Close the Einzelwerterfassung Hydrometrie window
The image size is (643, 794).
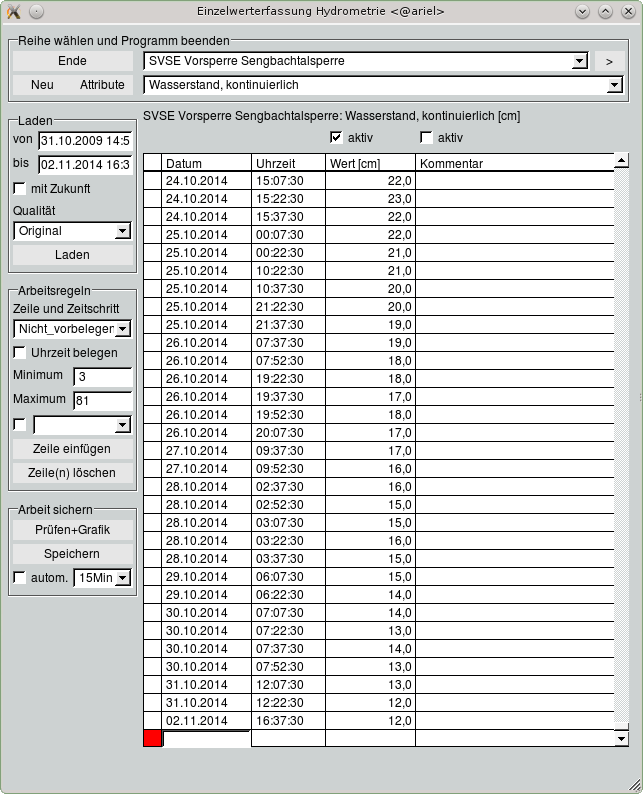pos(628,11)
